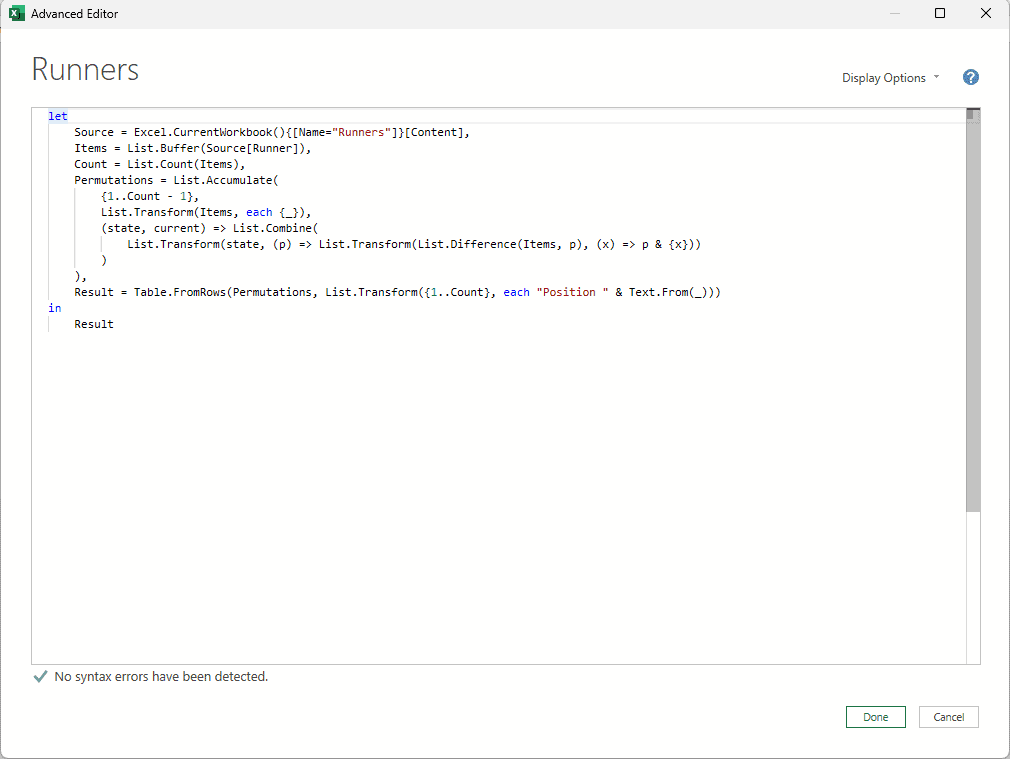Click 'List.Accumulate(' in Permutations line

point(225,180)
